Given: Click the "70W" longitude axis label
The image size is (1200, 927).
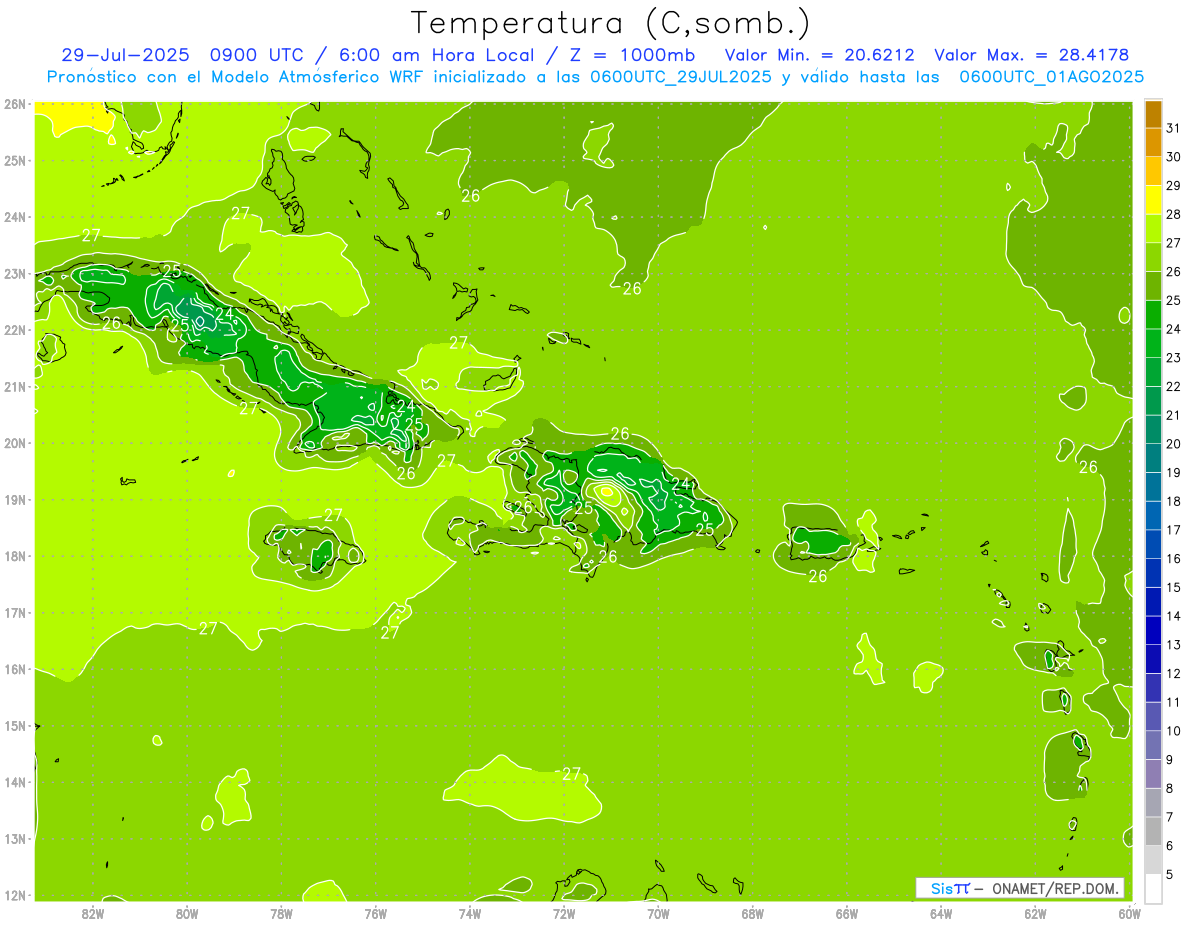Looking at the screenshot, I should click(x=658, y=913).
